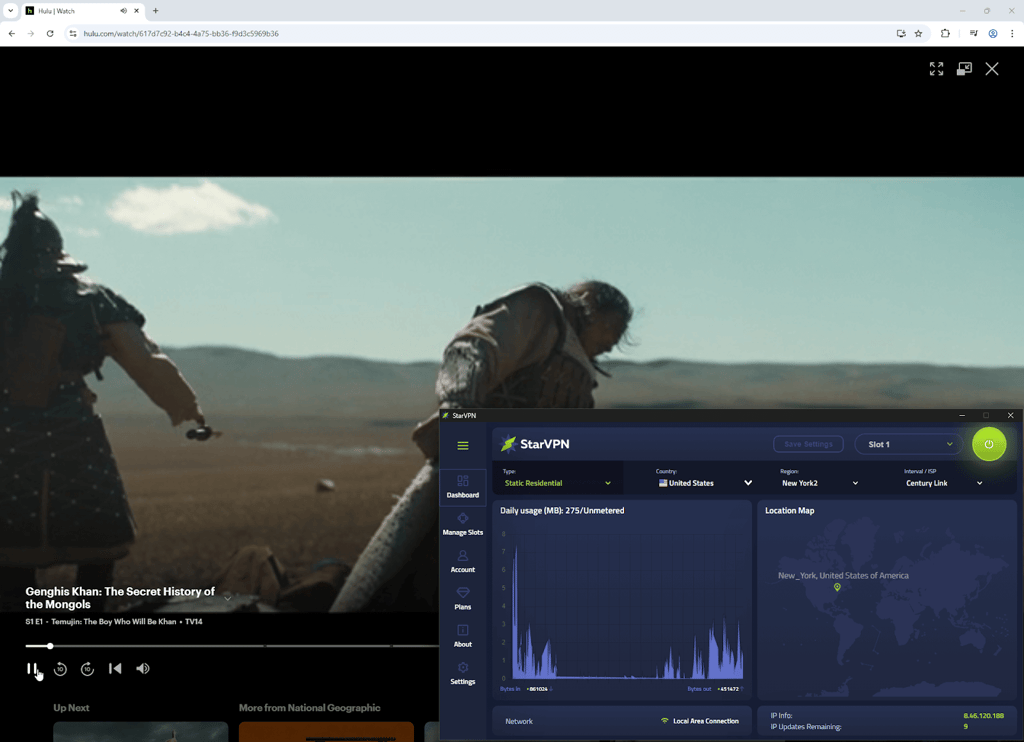Mute the Hulu player volume
Viewport: 1024px width, 742px height.
pyautogui.click(x=142, y=668)
